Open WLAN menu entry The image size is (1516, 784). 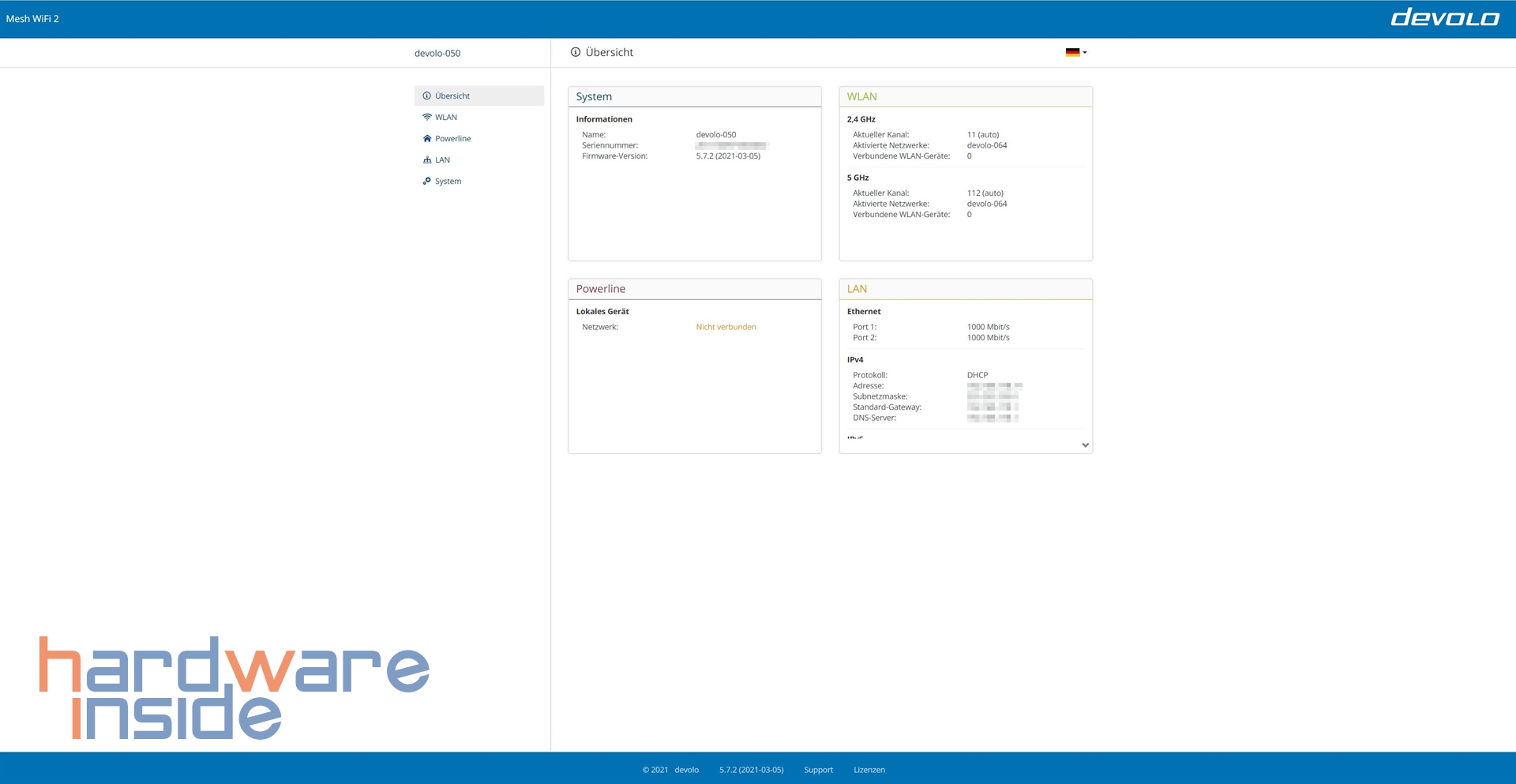click(x=479, y=117)
